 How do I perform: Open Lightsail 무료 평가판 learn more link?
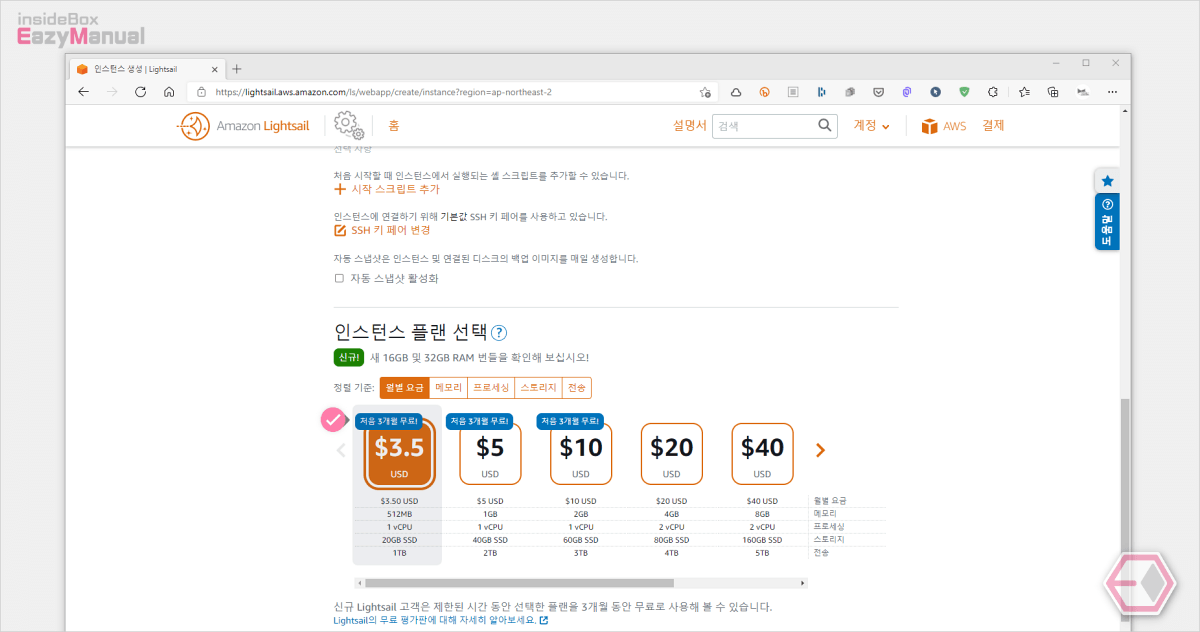coord(441,620)
